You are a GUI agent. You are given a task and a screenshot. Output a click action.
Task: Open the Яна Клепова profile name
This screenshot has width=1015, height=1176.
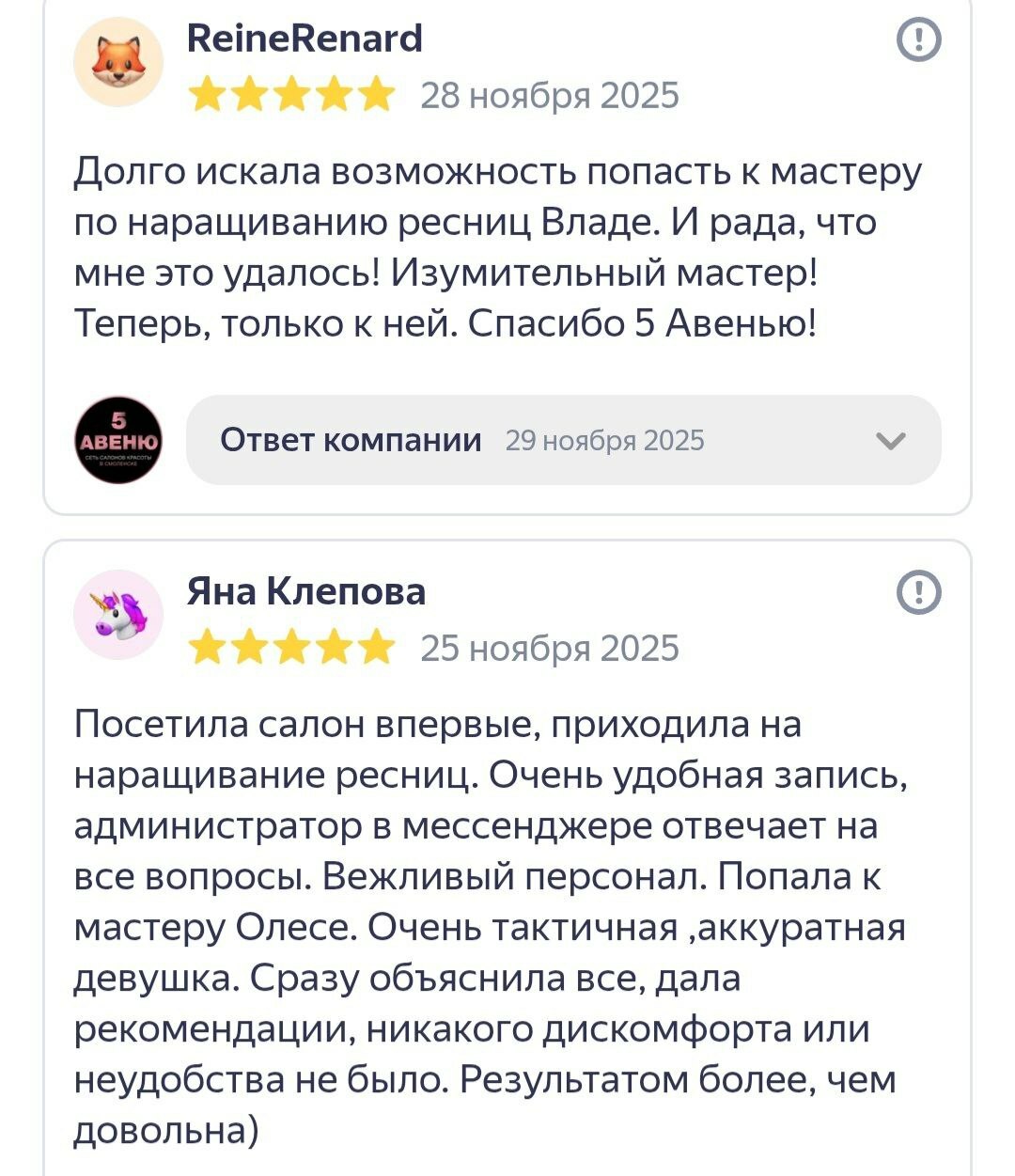tap(306, 592)
